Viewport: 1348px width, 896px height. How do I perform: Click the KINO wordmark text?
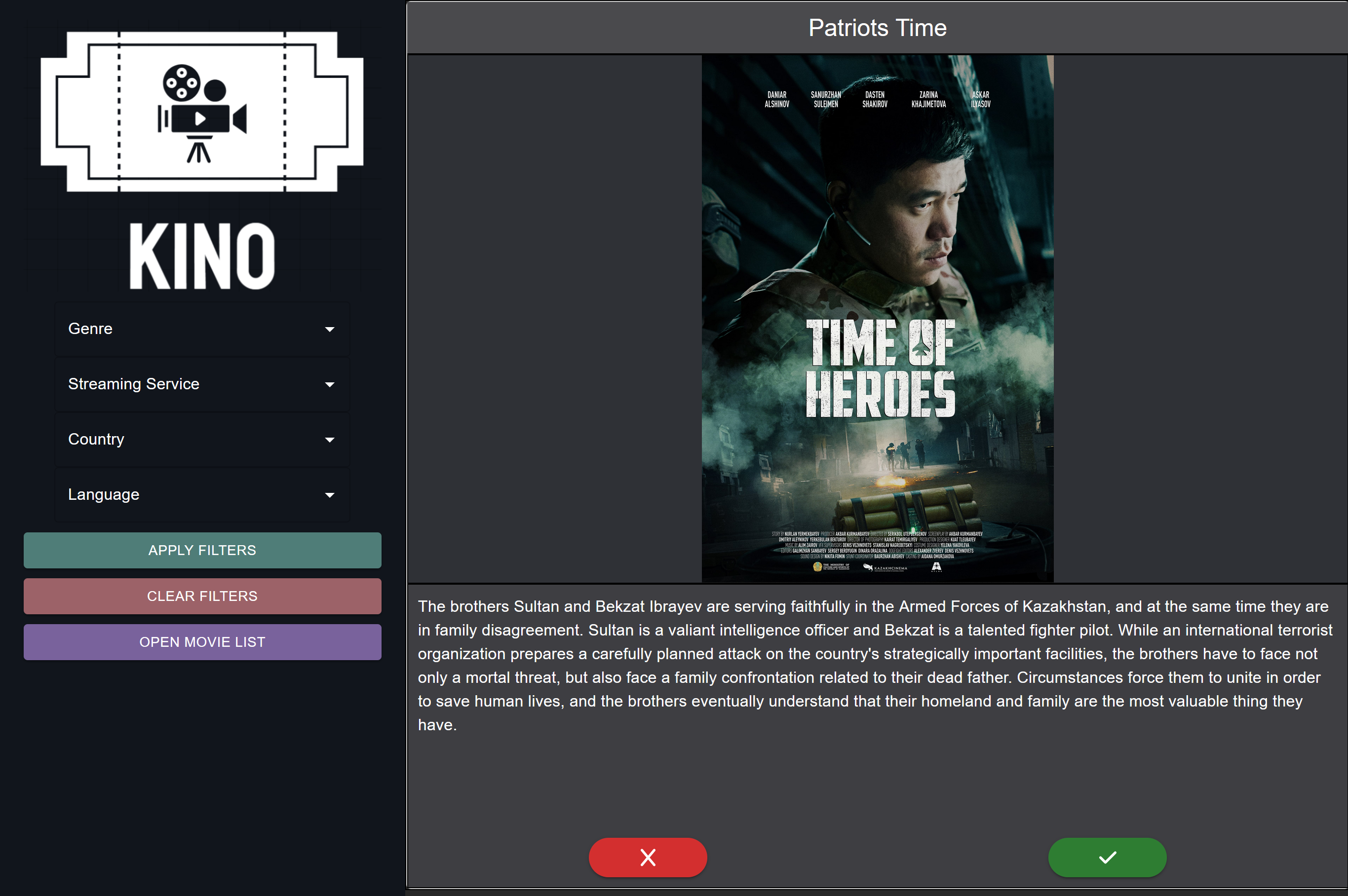[202, 256]
